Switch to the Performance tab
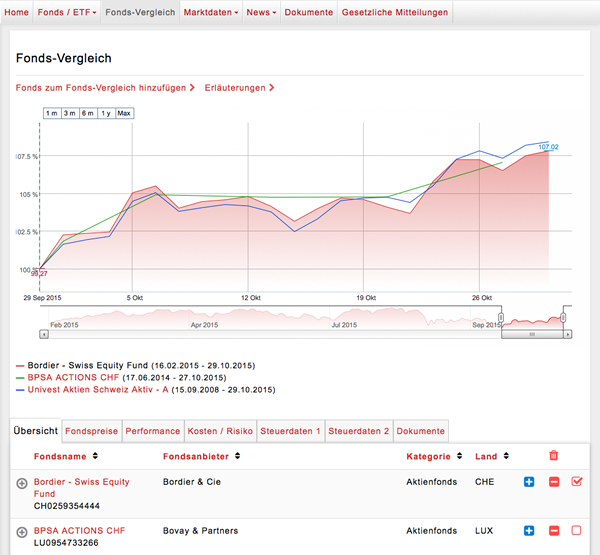This screenshot has width=600, height=555. pyautogui.click(x=153, y=431)
